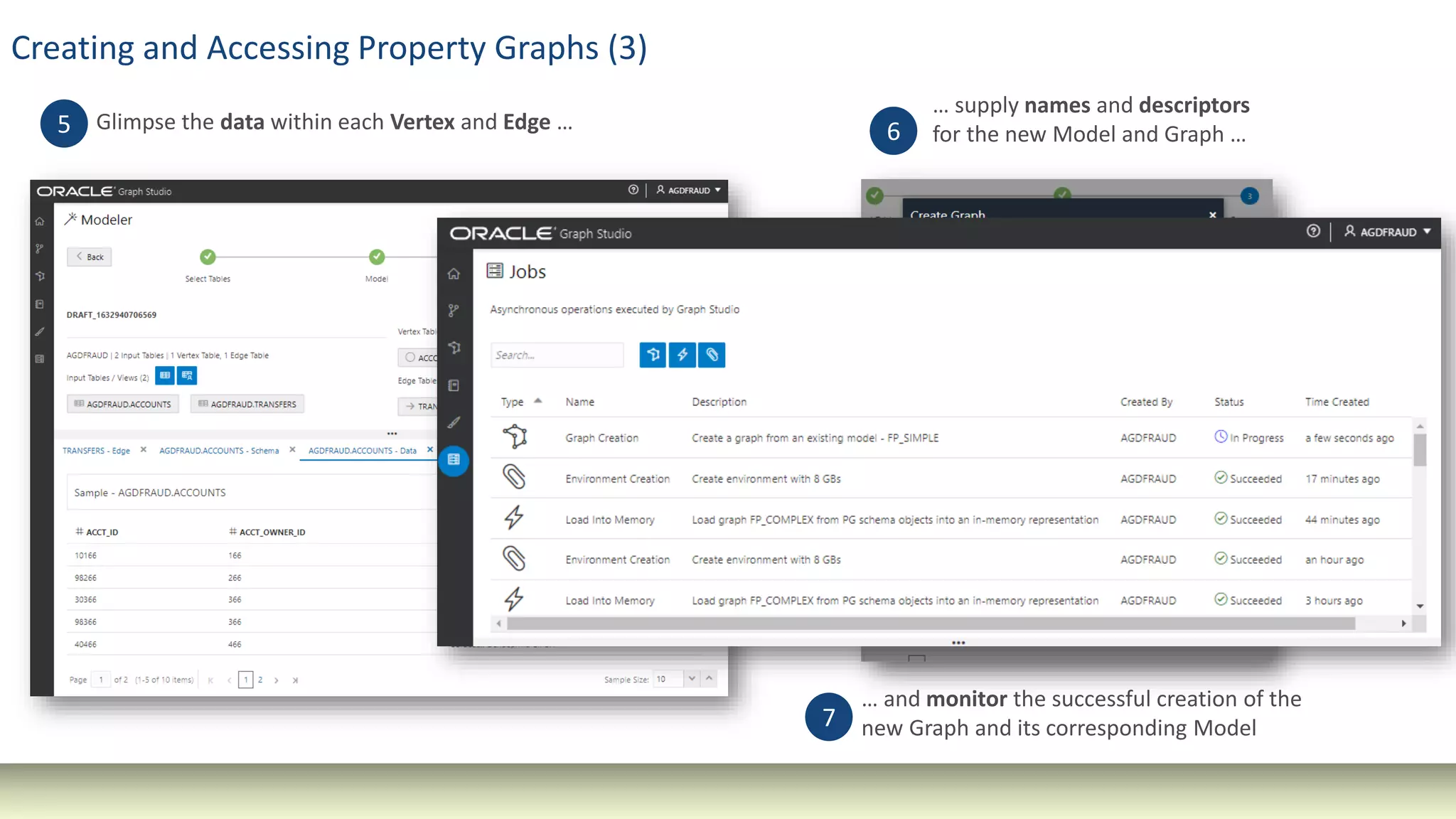
Task: Select Environment Creation job from 17 minutes ago
Action: [951, 478]
